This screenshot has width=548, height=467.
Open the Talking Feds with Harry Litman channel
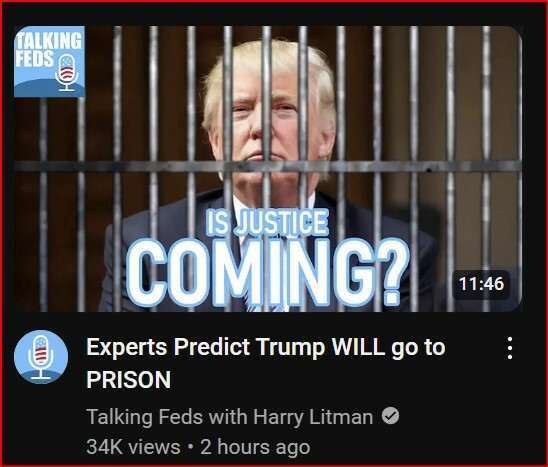click(x=230, y=417)
